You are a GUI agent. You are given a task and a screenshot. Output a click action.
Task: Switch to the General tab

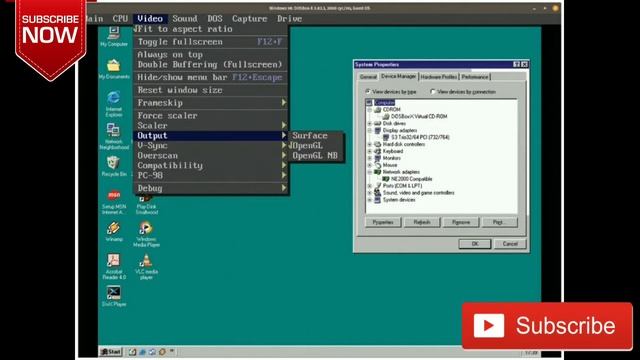(x=368, y=77)
